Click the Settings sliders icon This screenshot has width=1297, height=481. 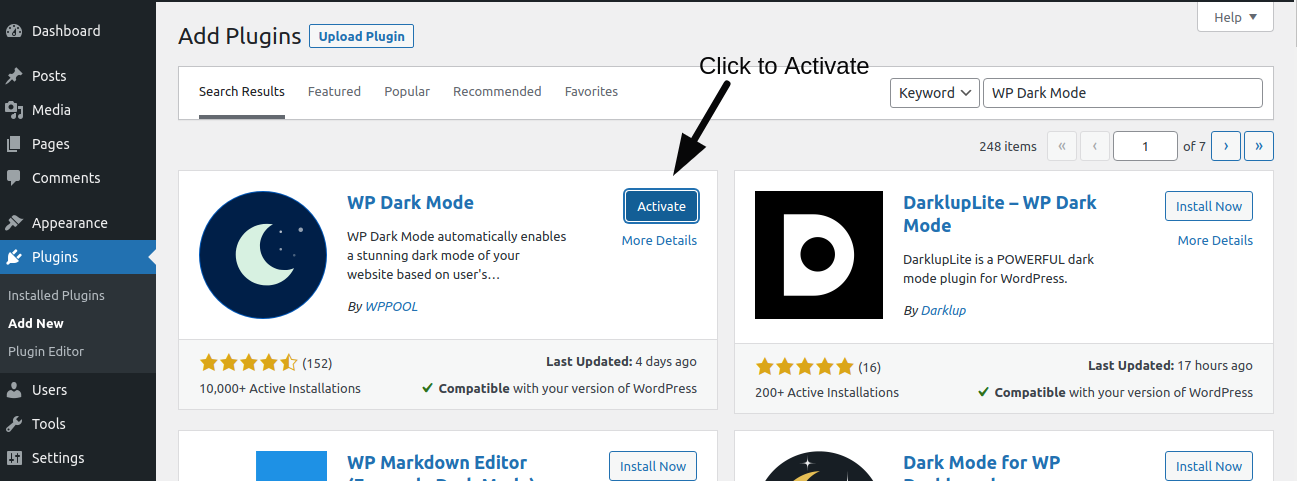click(x=14, y=458)
